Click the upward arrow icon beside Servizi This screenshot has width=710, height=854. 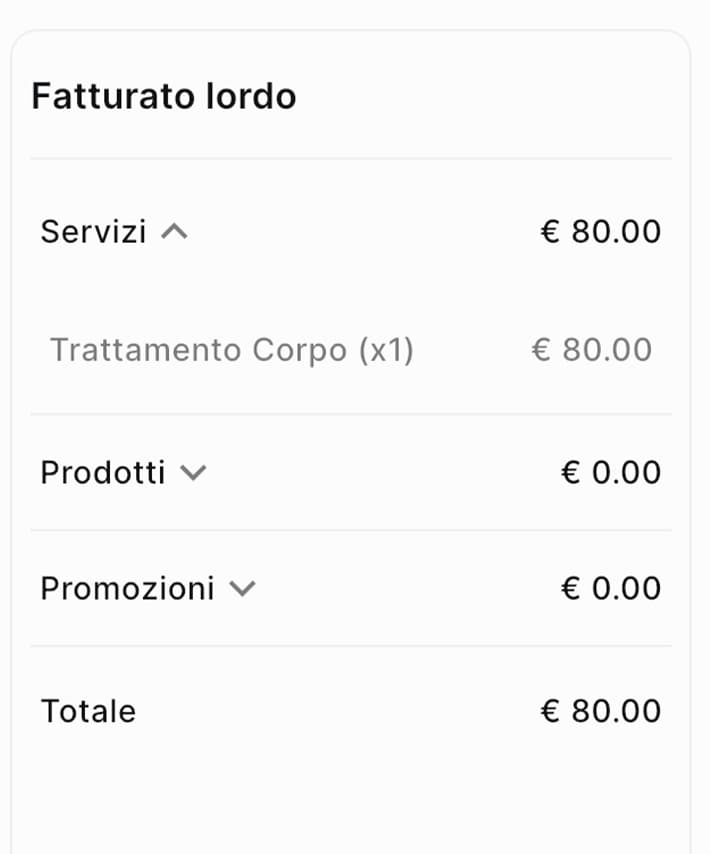[x=176, y=231]
